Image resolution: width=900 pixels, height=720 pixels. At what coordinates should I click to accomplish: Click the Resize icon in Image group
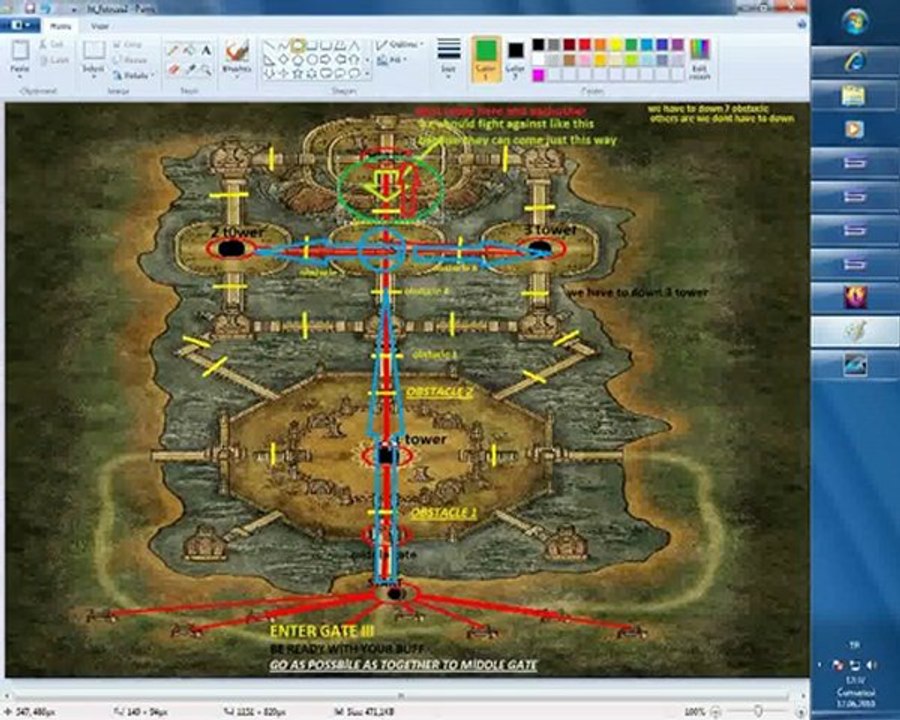point(116,60)
